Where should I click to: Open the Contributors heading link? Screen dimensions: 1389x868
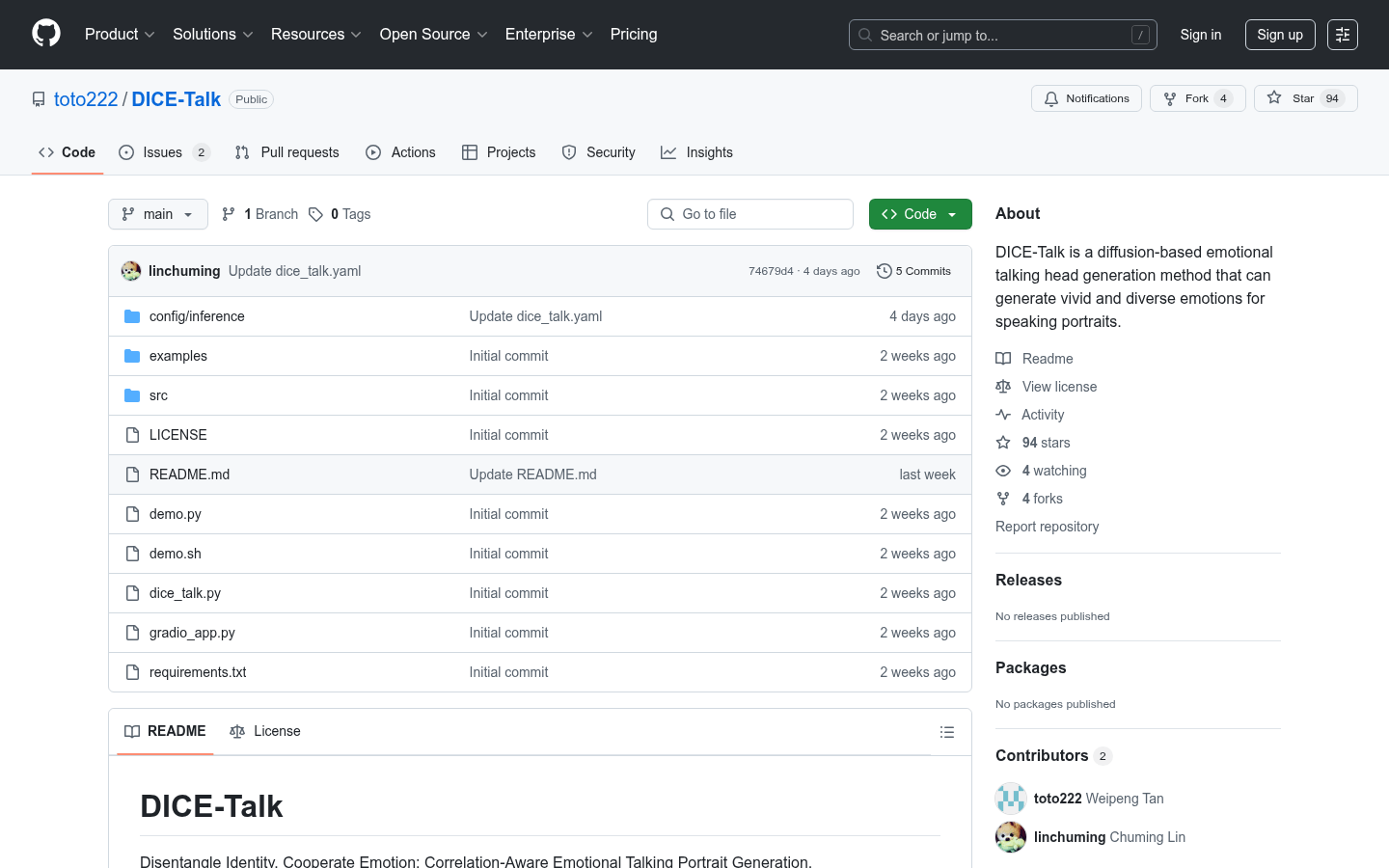1053,755
